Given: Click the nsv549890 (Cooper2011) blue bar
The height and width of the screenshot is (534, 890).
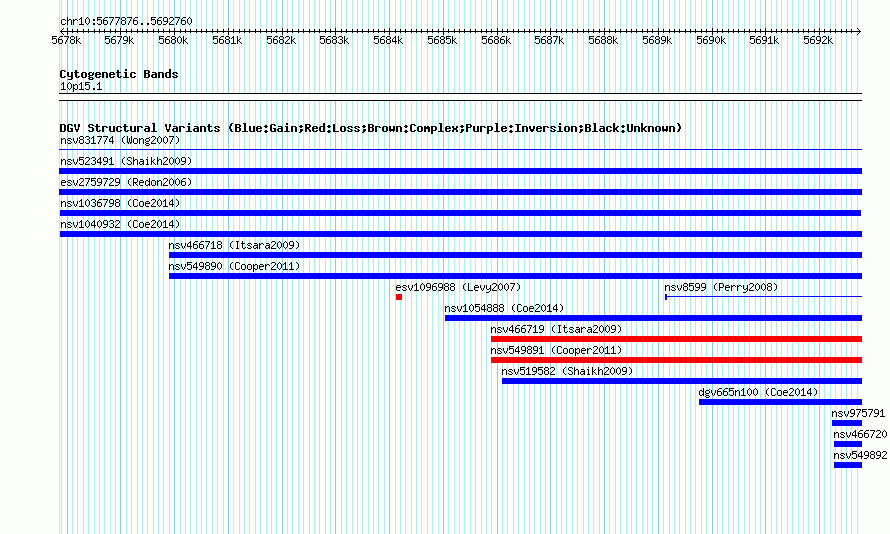Looking at the screenshot, I should [515, 276].
